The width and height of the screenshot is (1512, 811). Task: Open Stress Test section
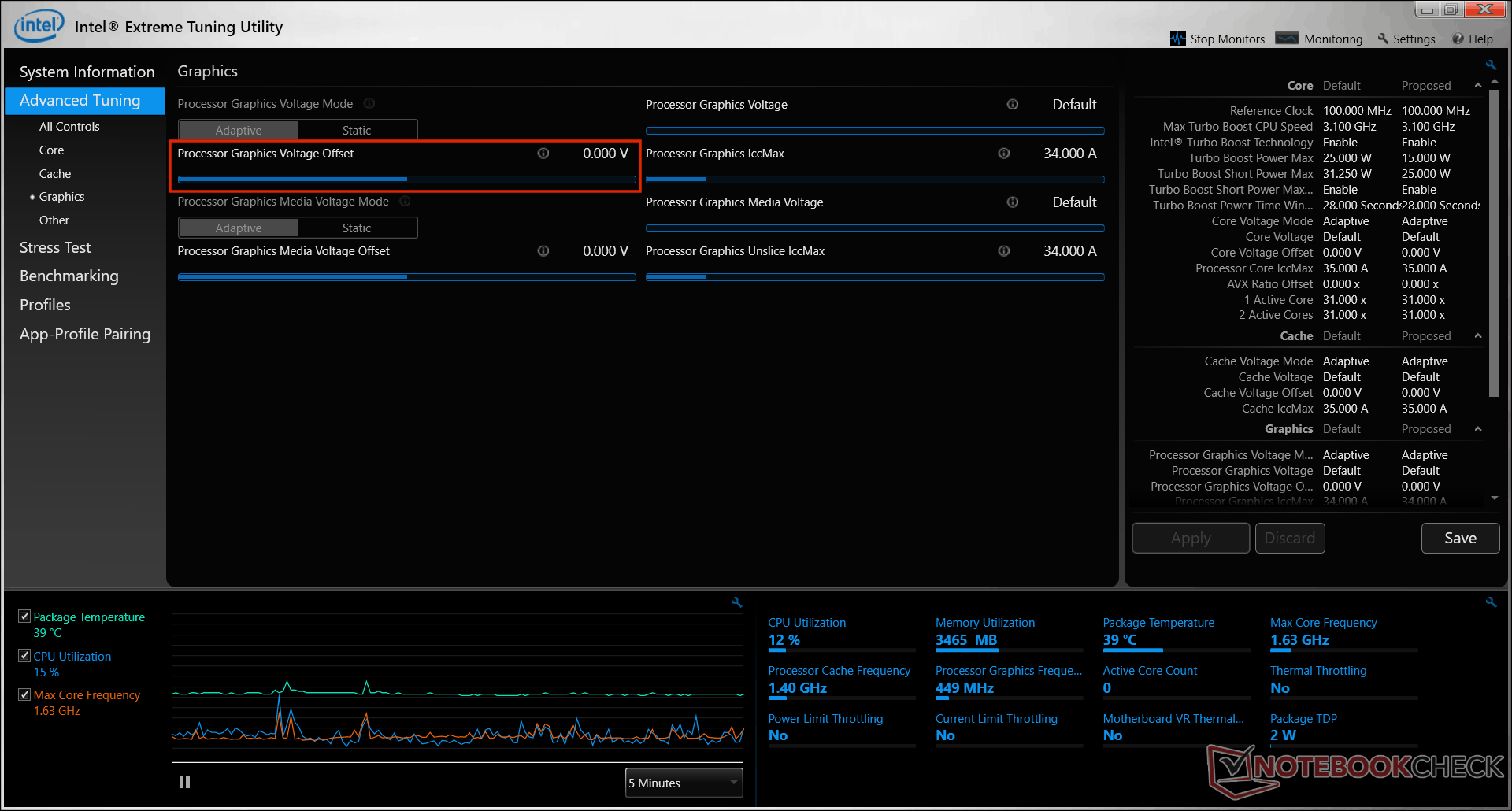pyautogui.click(x=55, y=247)
